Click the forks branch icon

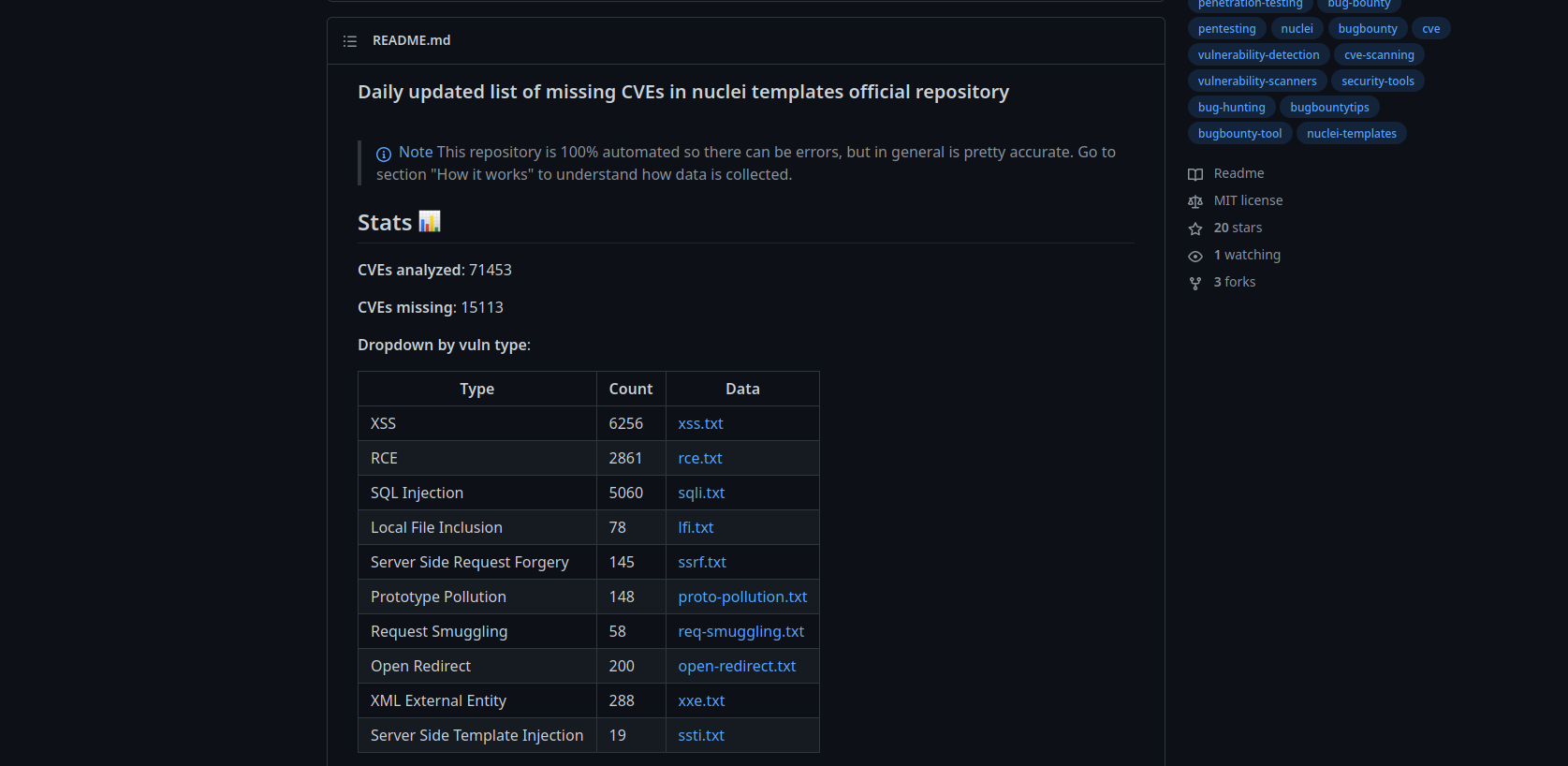coord(1195,283)
